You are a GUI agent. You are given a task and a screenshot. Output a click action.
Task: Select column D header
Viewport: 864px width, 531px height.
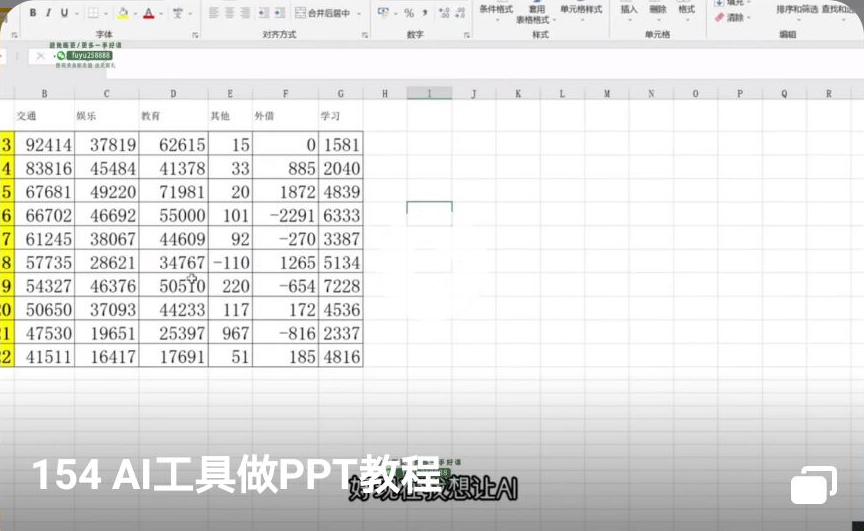[173, 93]
